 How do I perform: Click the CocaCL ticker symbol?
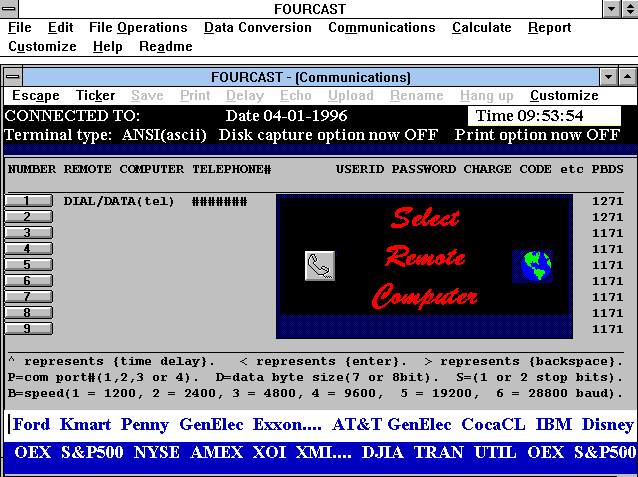493,424
